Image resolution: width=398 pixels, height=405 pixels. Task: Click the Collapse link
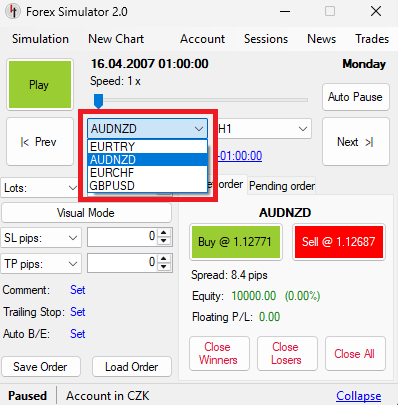click(358, 396)
